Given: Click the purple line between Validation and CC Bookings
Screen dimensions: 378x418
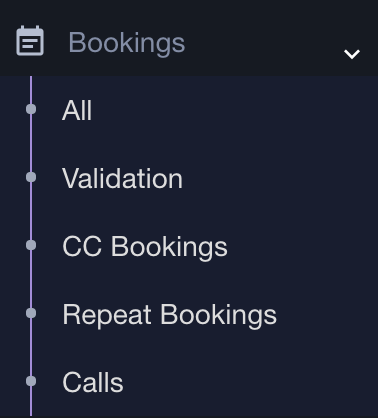Looking at the screenshot, I should tap(31, 211).
